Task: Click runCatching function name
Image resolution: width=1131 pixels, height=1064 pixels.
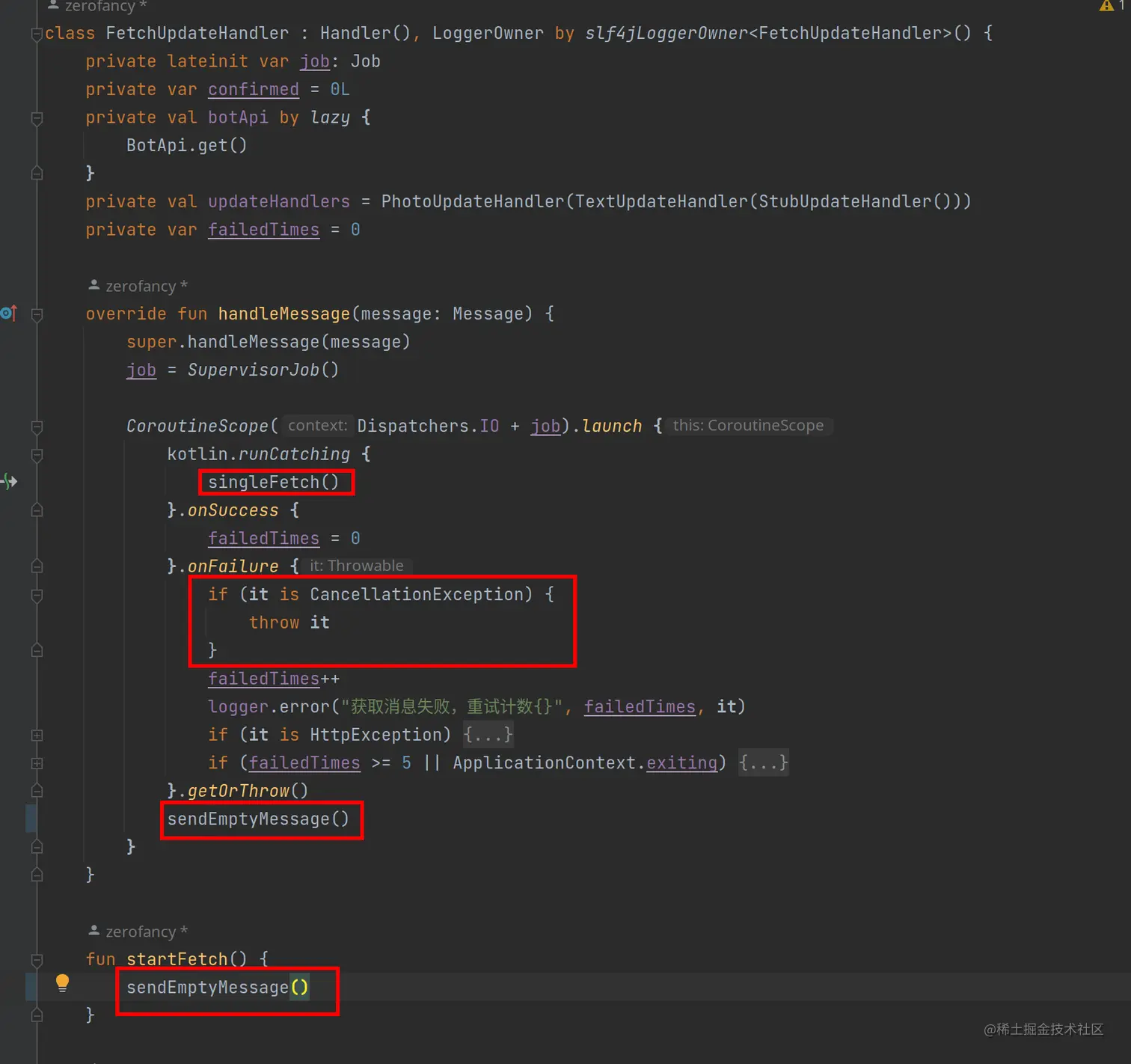Action: 293,454
